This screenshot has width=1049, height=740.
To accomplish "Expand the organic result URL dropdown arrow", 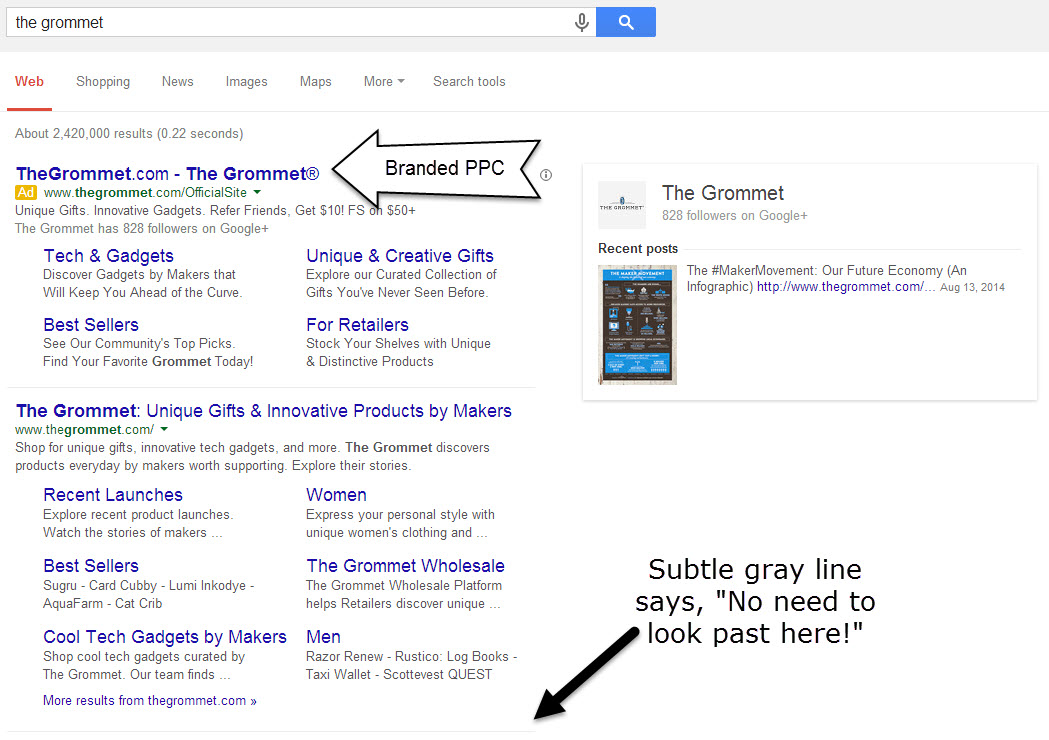I will pyautogui.click(x=165, y=430).
